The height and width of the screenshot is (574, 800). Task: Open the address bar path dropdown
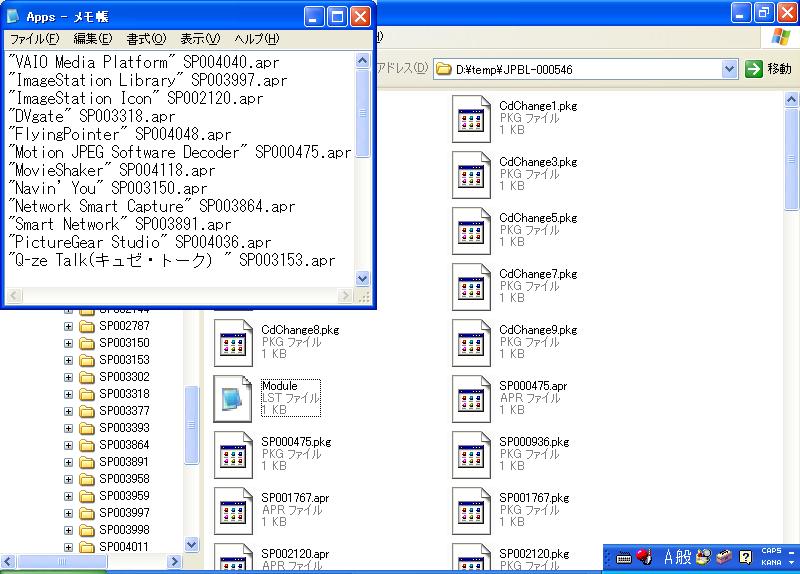click(x=730, y=69)
